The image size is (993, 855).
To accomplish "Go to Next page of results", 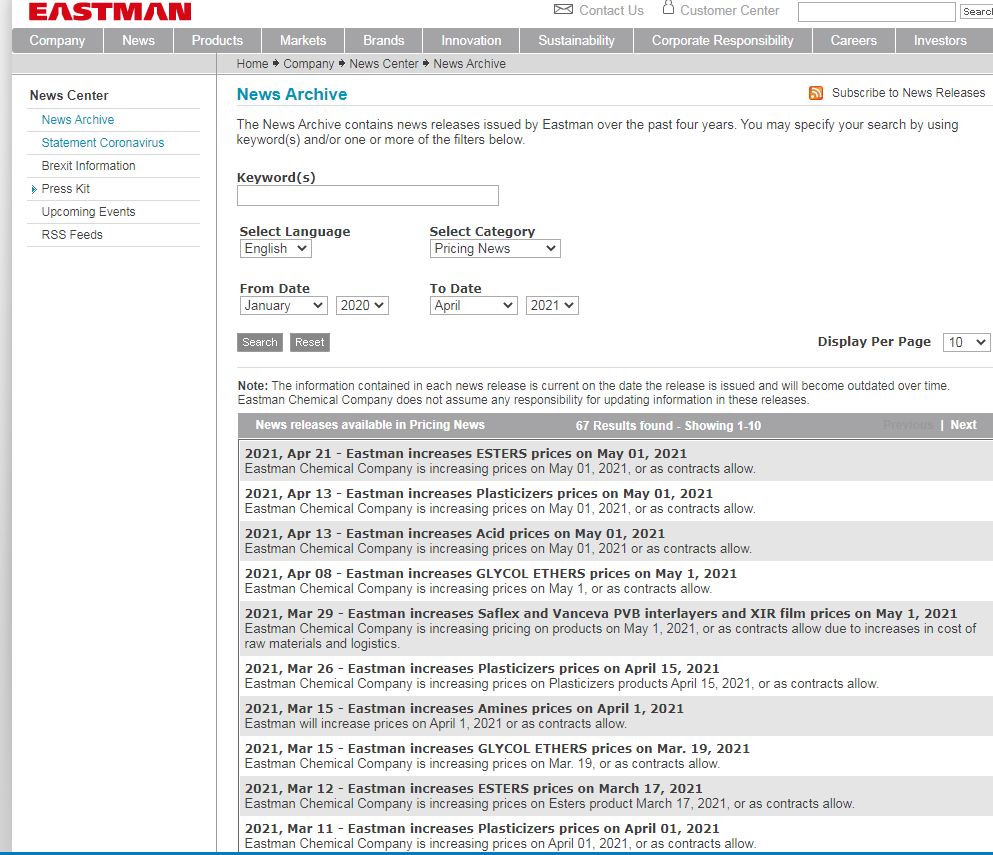I will (x=963, y=425).
